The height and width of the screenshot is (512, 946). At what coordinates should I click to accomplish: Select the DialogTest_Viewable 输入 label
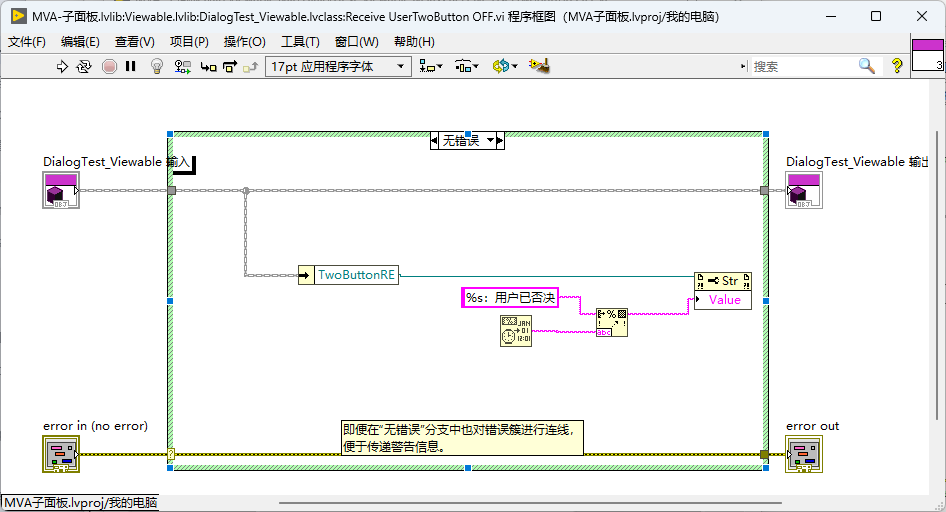point(116,162)
